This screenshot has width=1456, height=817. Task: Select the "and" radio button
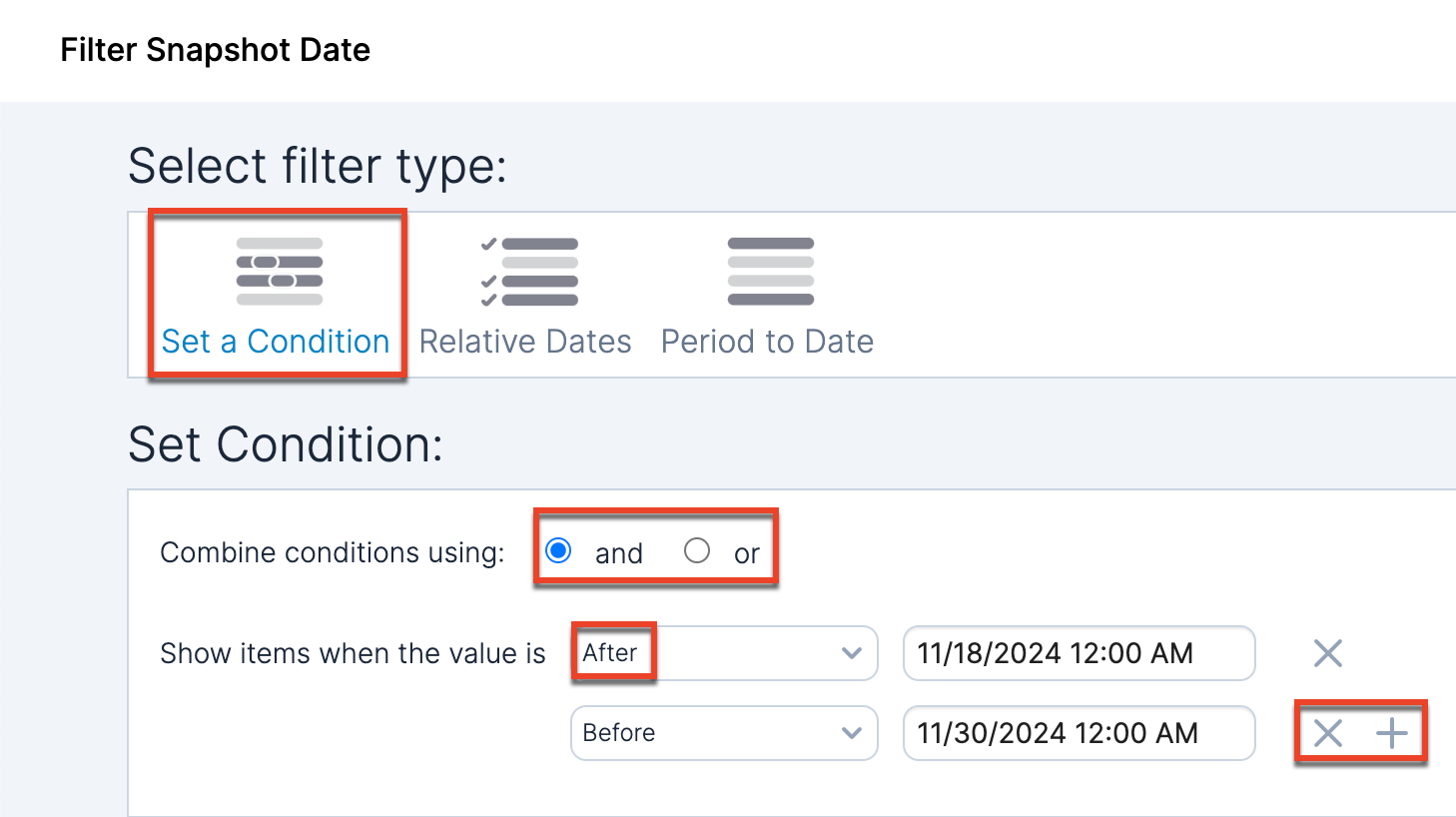[x=558, y=550]
